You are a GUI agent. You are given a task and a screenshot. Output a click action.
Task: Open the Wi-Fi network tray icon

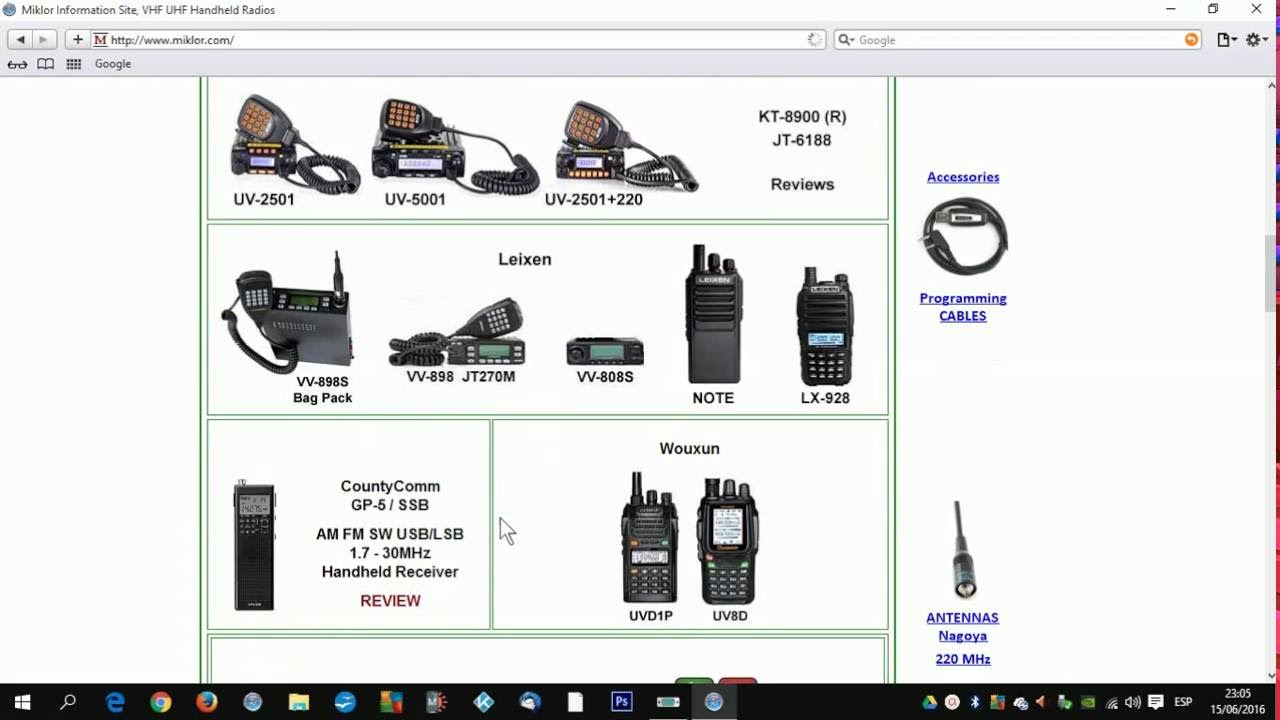(x=1111, y=702)
